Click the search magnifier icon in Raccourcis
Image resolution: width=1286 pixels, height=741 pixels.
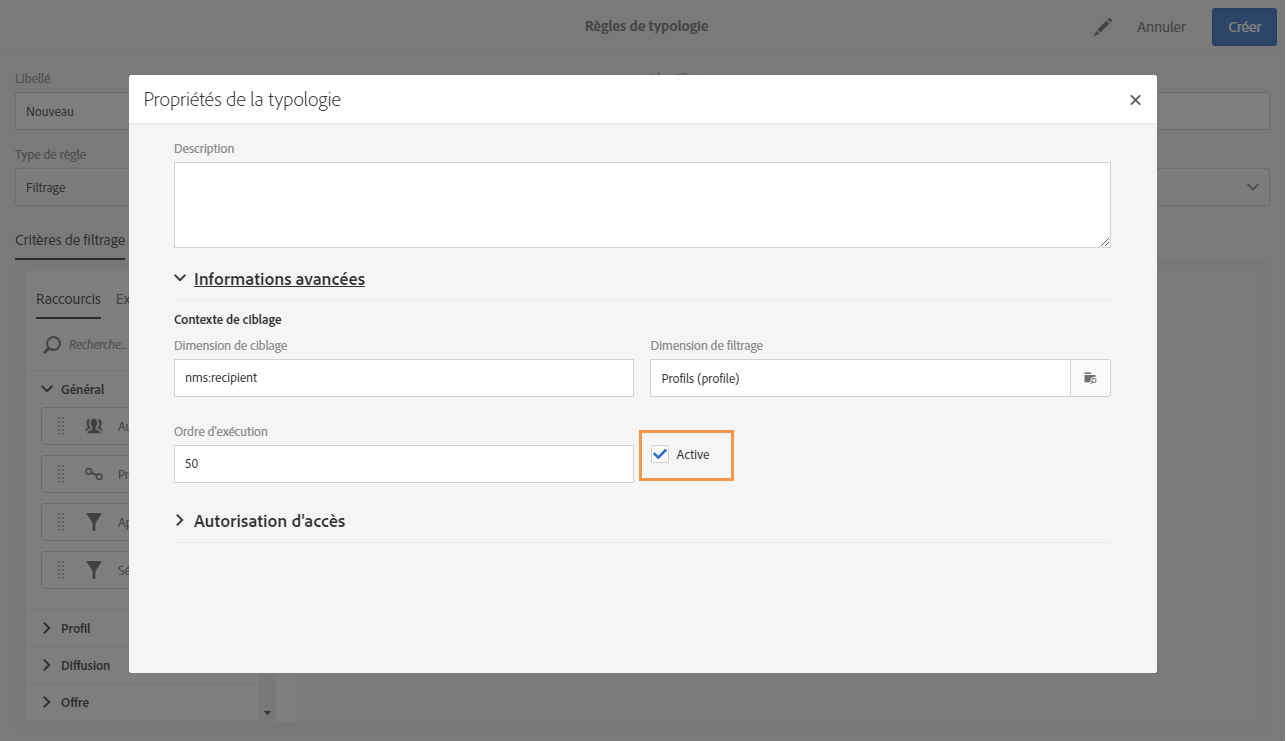point(51,345)
